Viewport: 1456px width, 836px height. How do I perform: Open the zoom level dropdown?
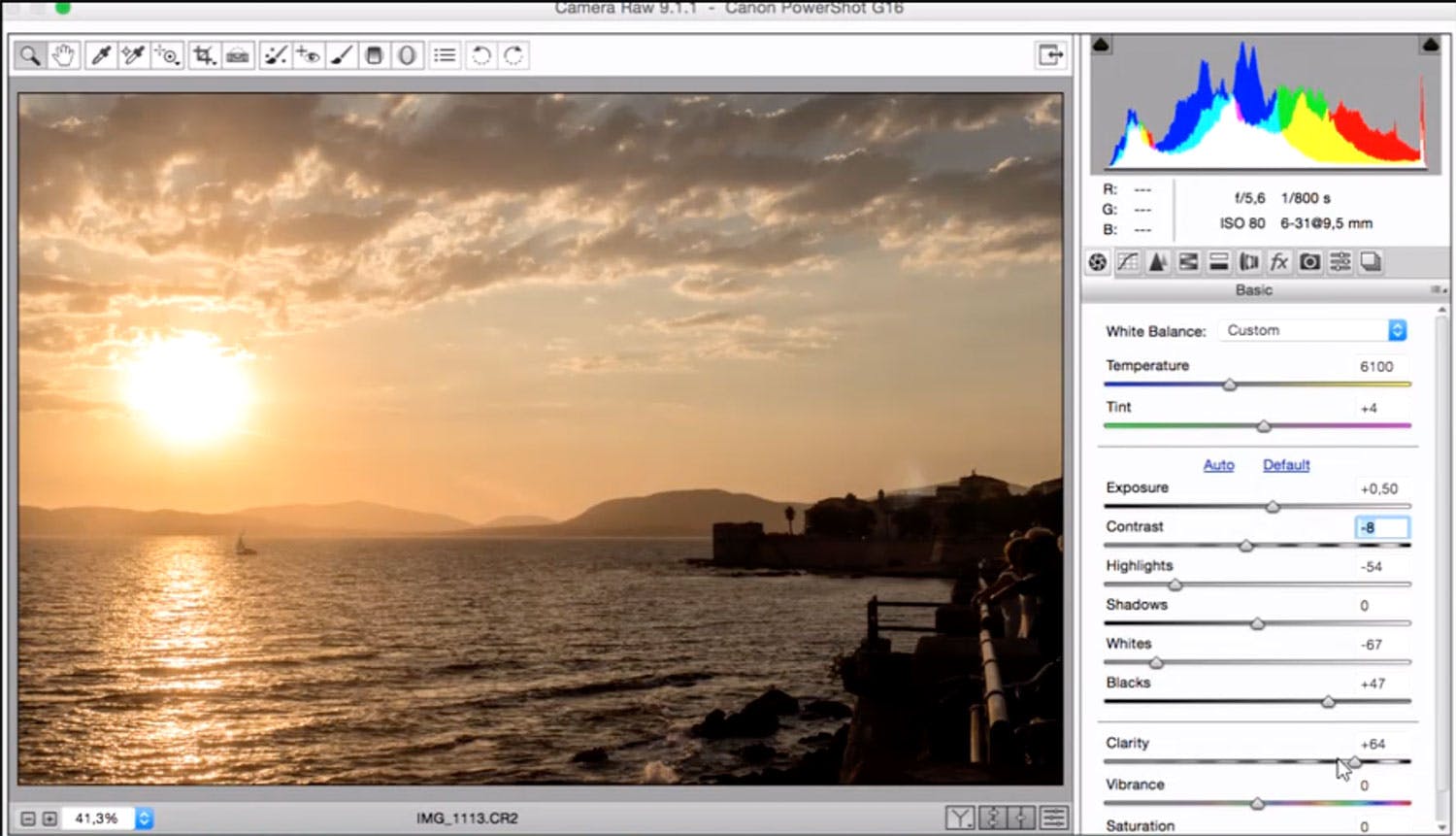[x=144, y=819]
